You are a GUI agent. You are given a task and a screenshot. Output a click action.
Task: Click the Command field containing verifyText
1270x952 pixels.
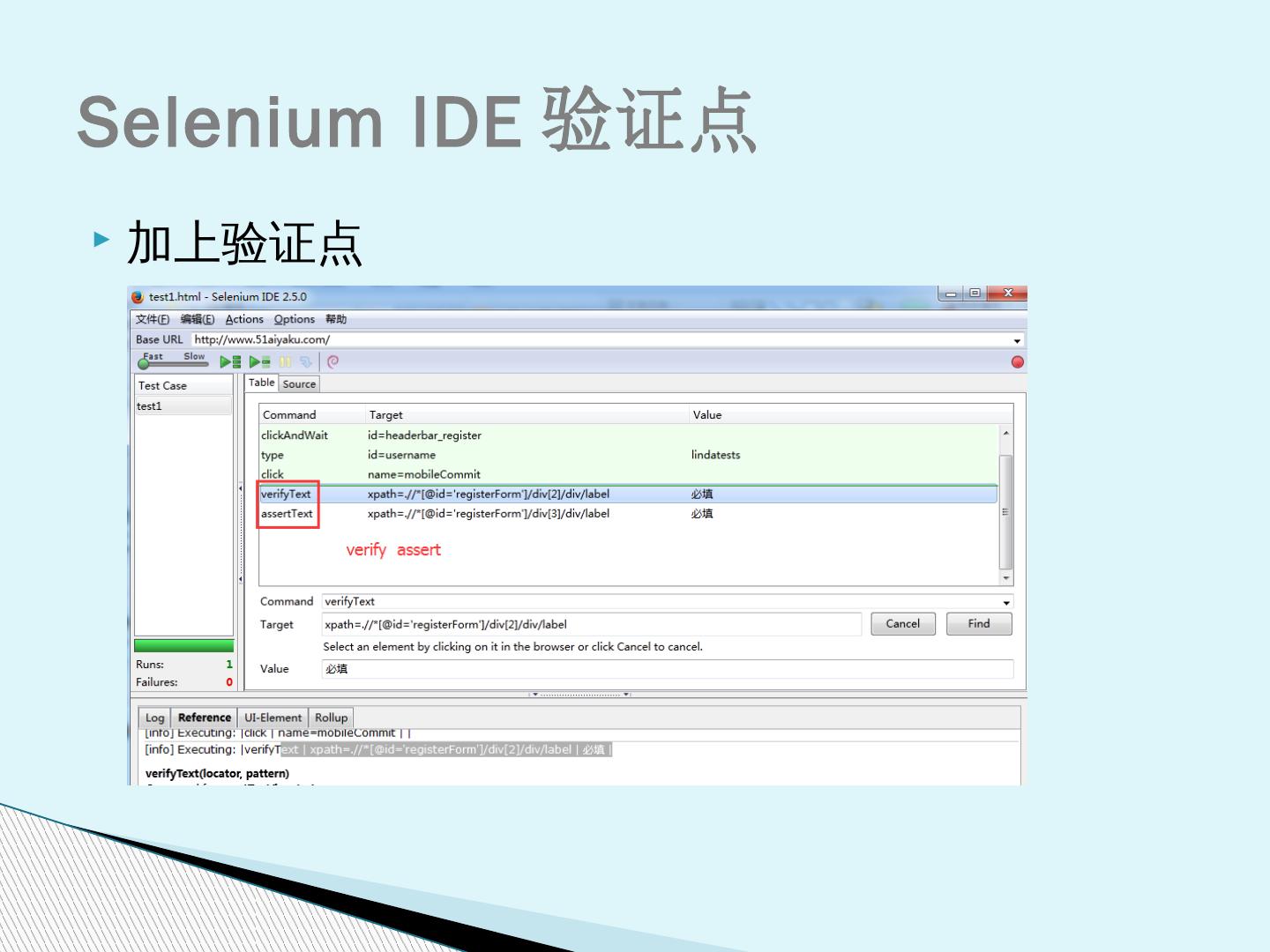click(661, 601)
